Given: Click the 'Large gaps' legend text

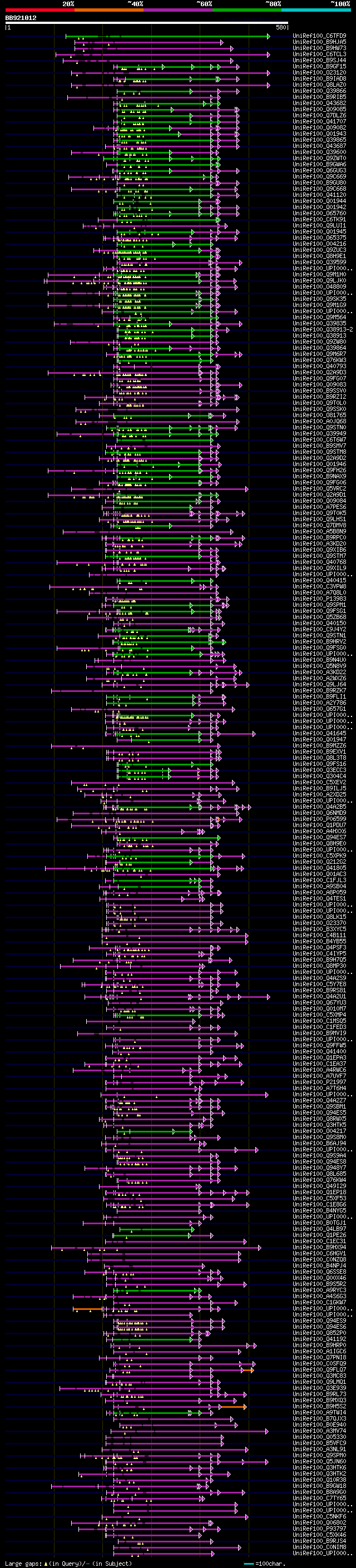Looking at the screenshot, I should (x=23, y=1563).
